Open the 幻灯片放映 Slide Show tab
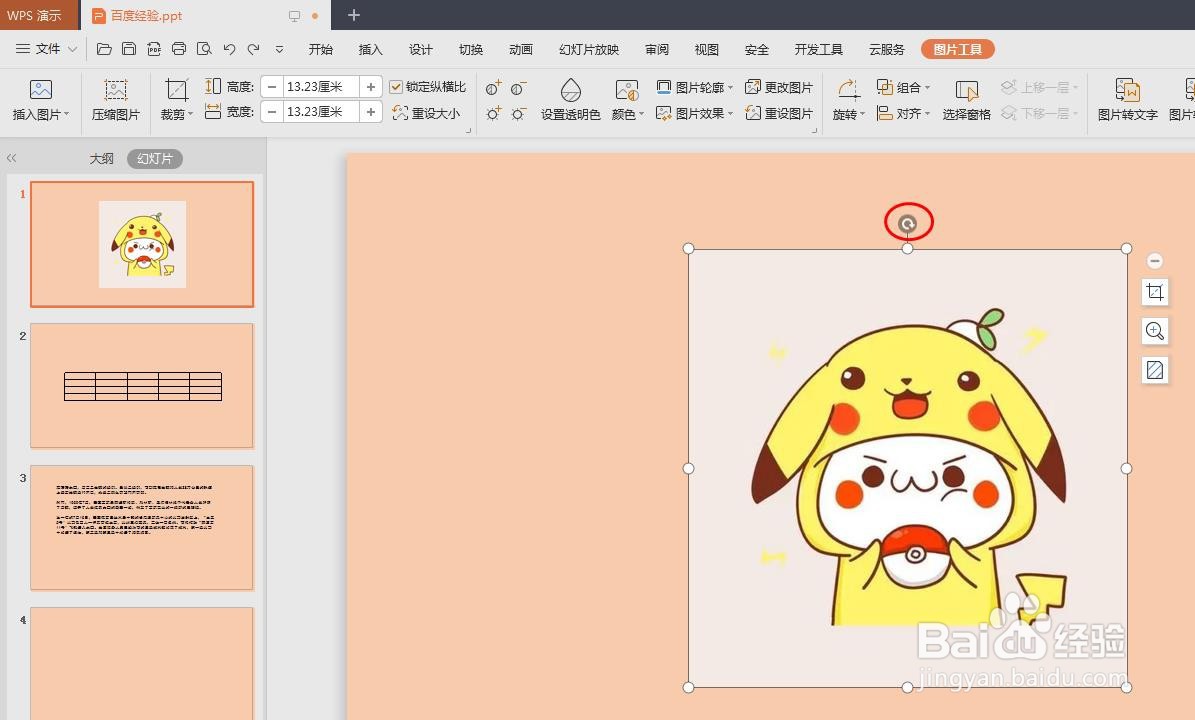Image resolution: width=1195 pixels, height=720 pixels. 589,50
